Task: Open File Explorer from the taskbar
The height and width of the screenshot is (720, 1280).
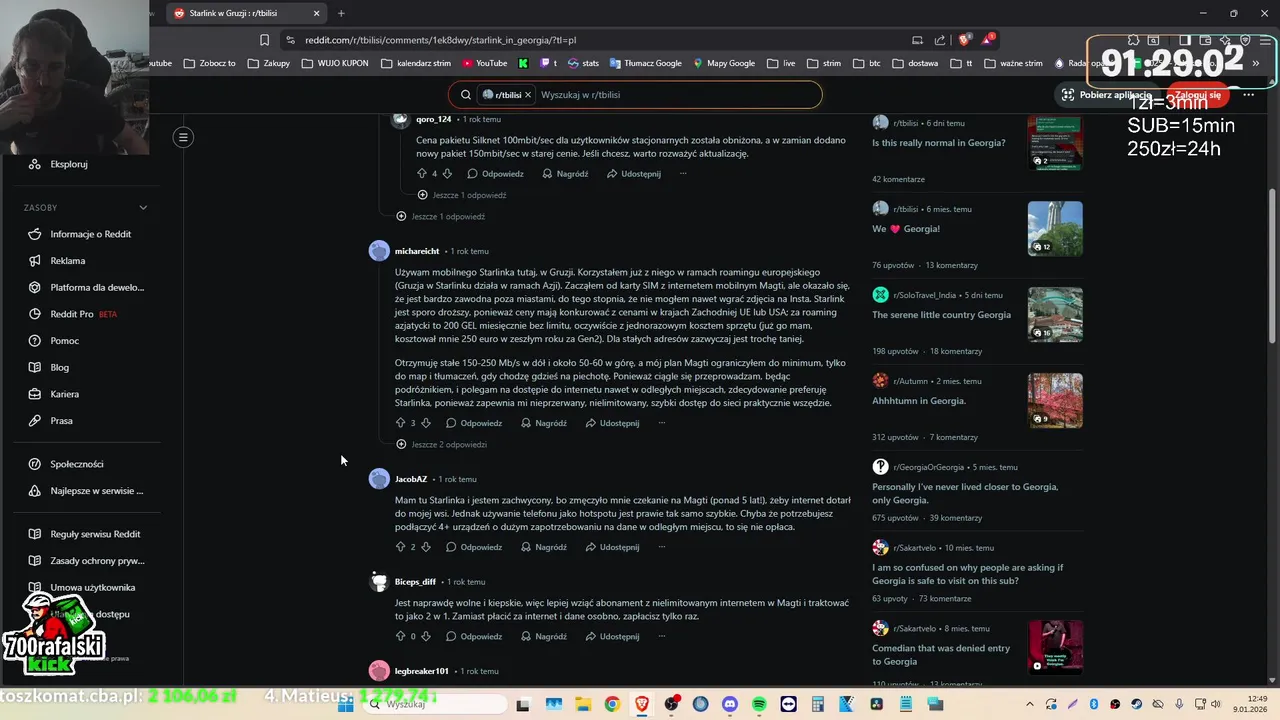Action: 583,704
